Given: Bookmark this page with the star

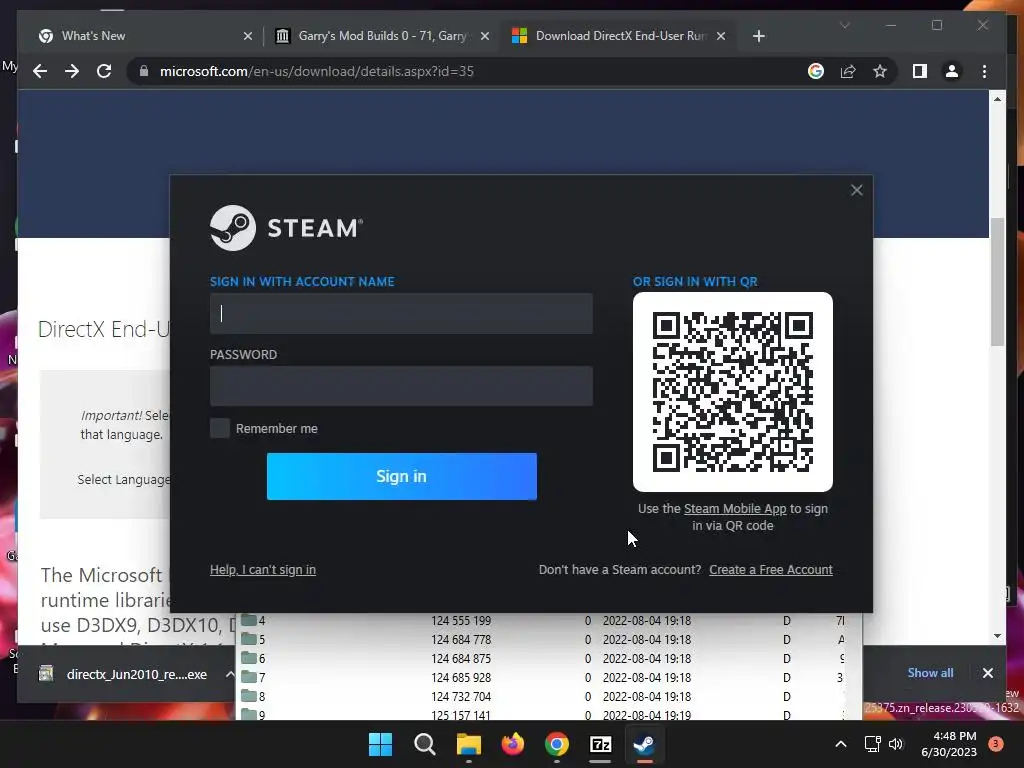Looking at the screenshot, I should [880, 71].
